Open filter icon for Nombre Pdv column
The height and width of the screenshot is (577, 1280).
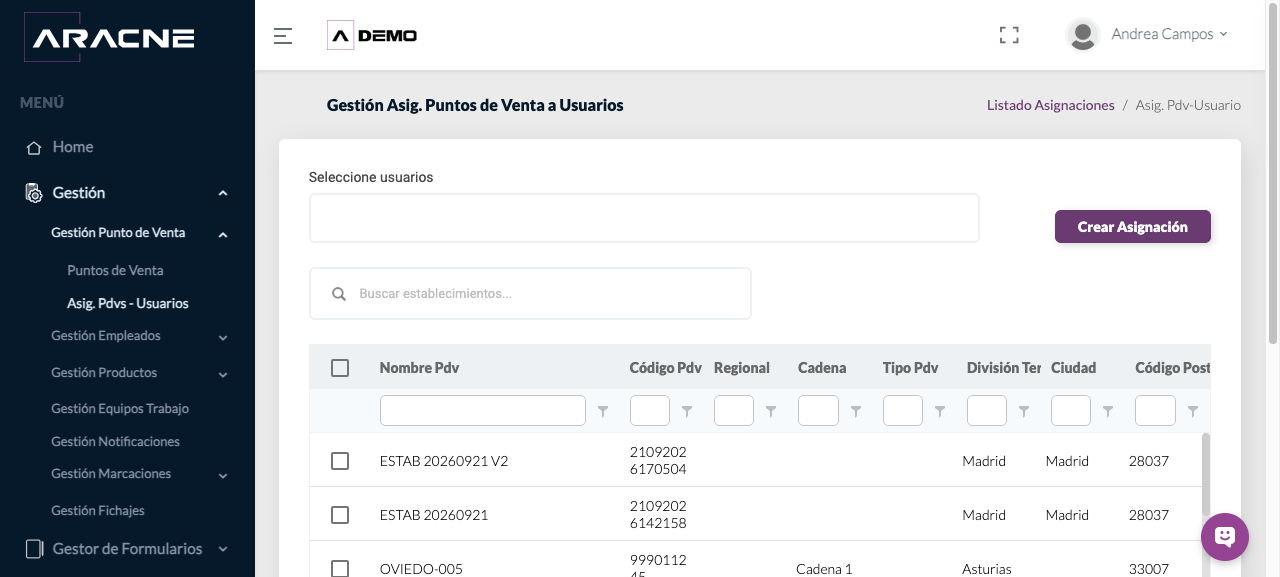coord(603,411)
